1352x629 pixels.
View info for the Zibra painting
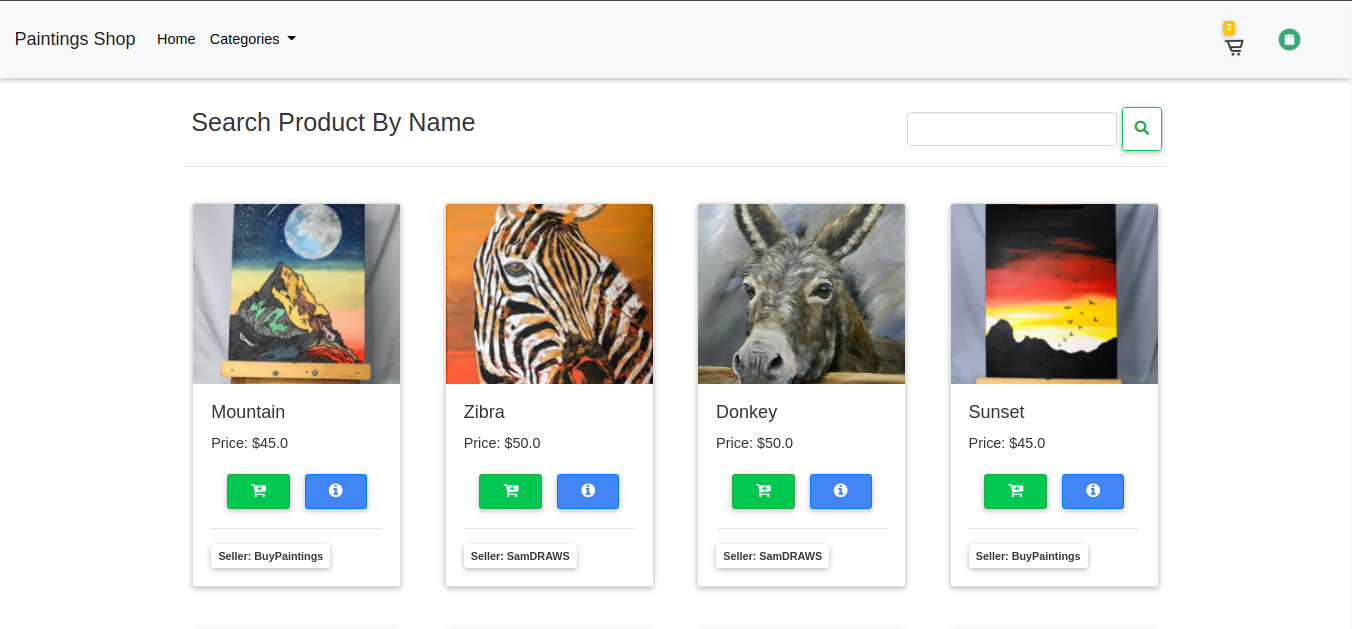tap(588, 491)
